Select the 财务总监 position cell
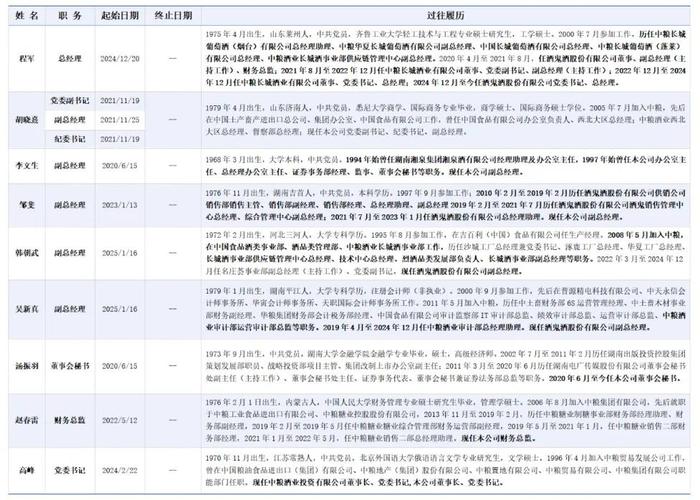Screen dimensions: 700x500 coord(70,420)
